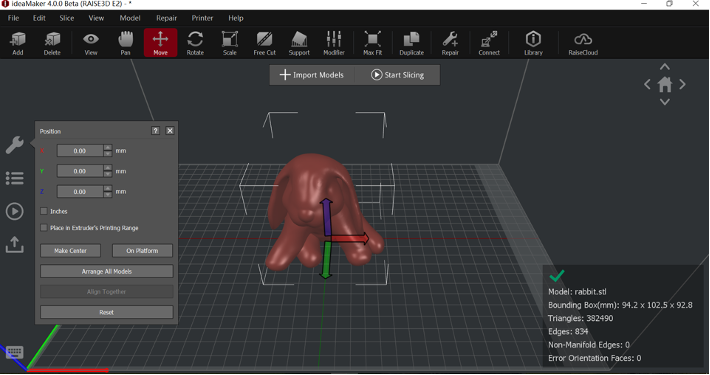Open the Repair wrench tool

(x=450, y=43)
